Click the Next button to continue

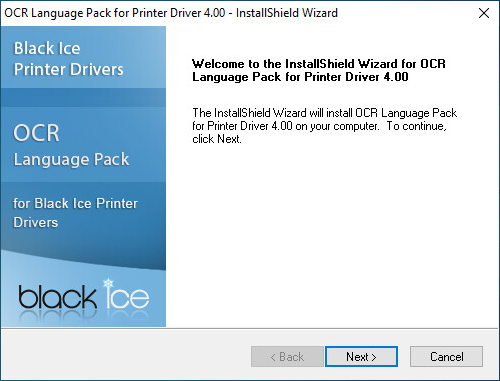[361, 357]
